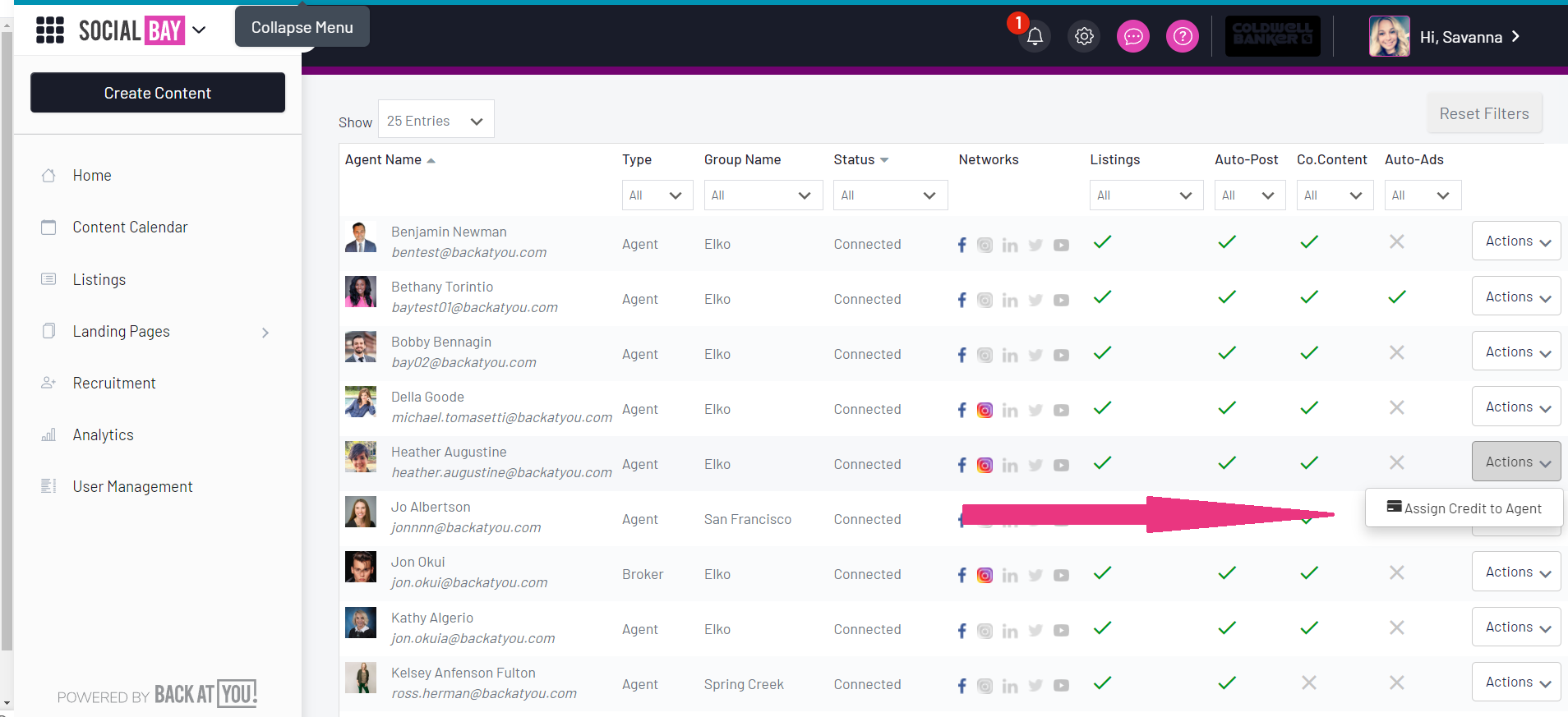Click the pink chat bubble icon
The image size is (1568, 717).
(x=1133, y=37)
